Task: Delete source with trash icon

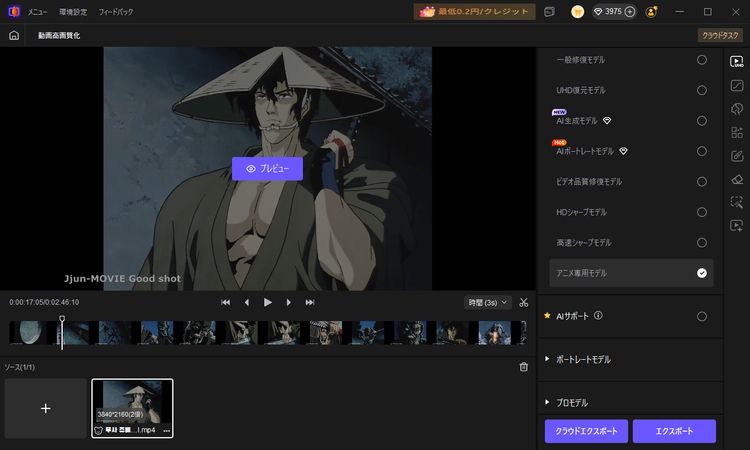Action: click(524, 367)
